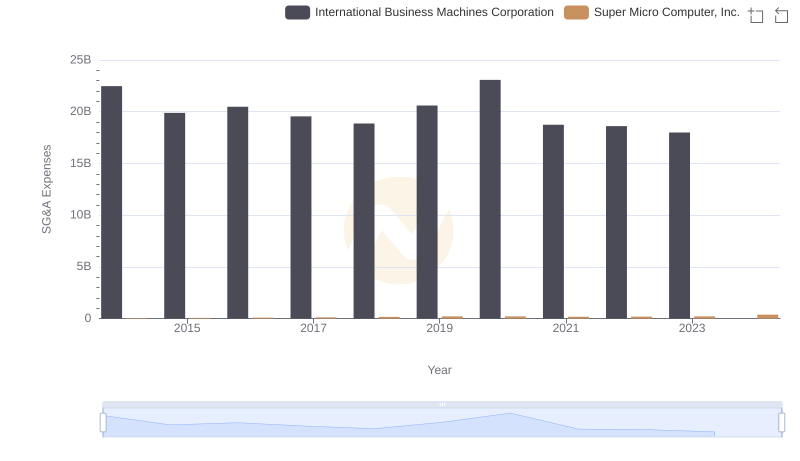The image size is (800, 461).
Task: Click the top grip of the zoom slider
Action: pos(442,404)
